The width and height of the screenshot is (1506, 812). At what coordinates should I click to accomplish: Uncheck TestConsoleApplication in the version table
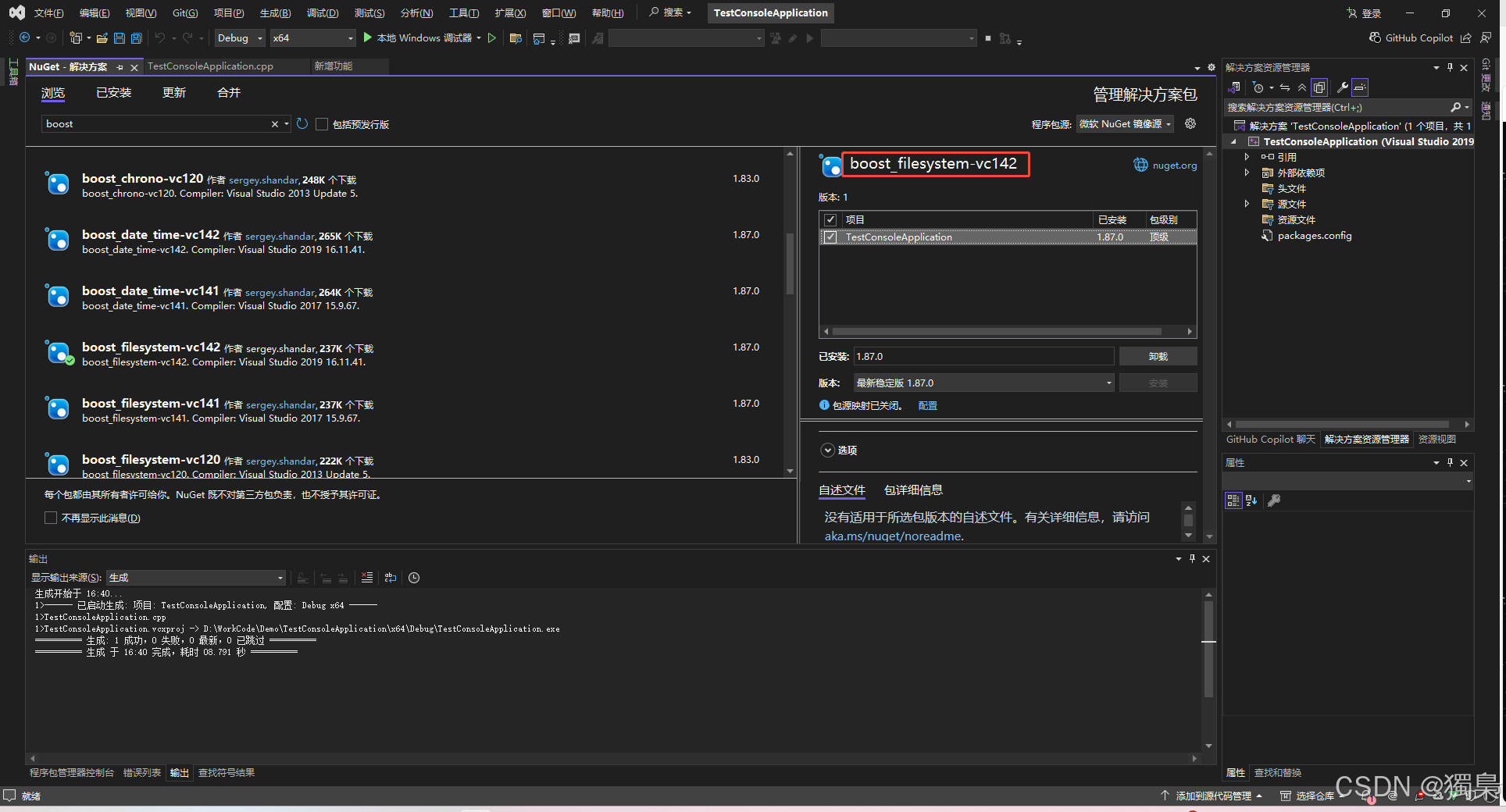[x=830, y=237]
